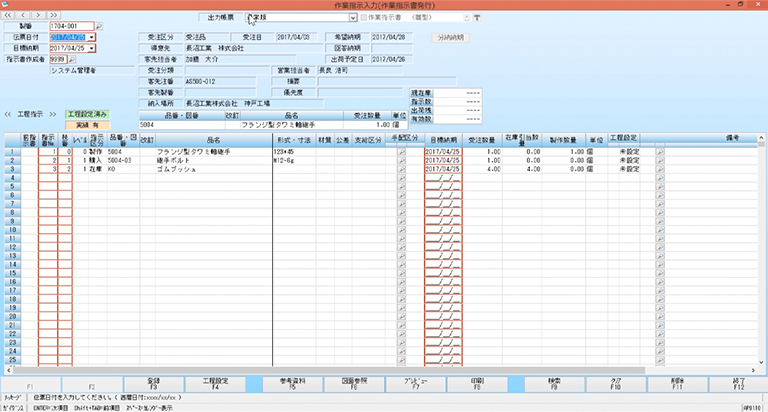Screen dimensions: 768x412
Task: Click 目標納期 cell in row 4
Action: pos(443,178)
